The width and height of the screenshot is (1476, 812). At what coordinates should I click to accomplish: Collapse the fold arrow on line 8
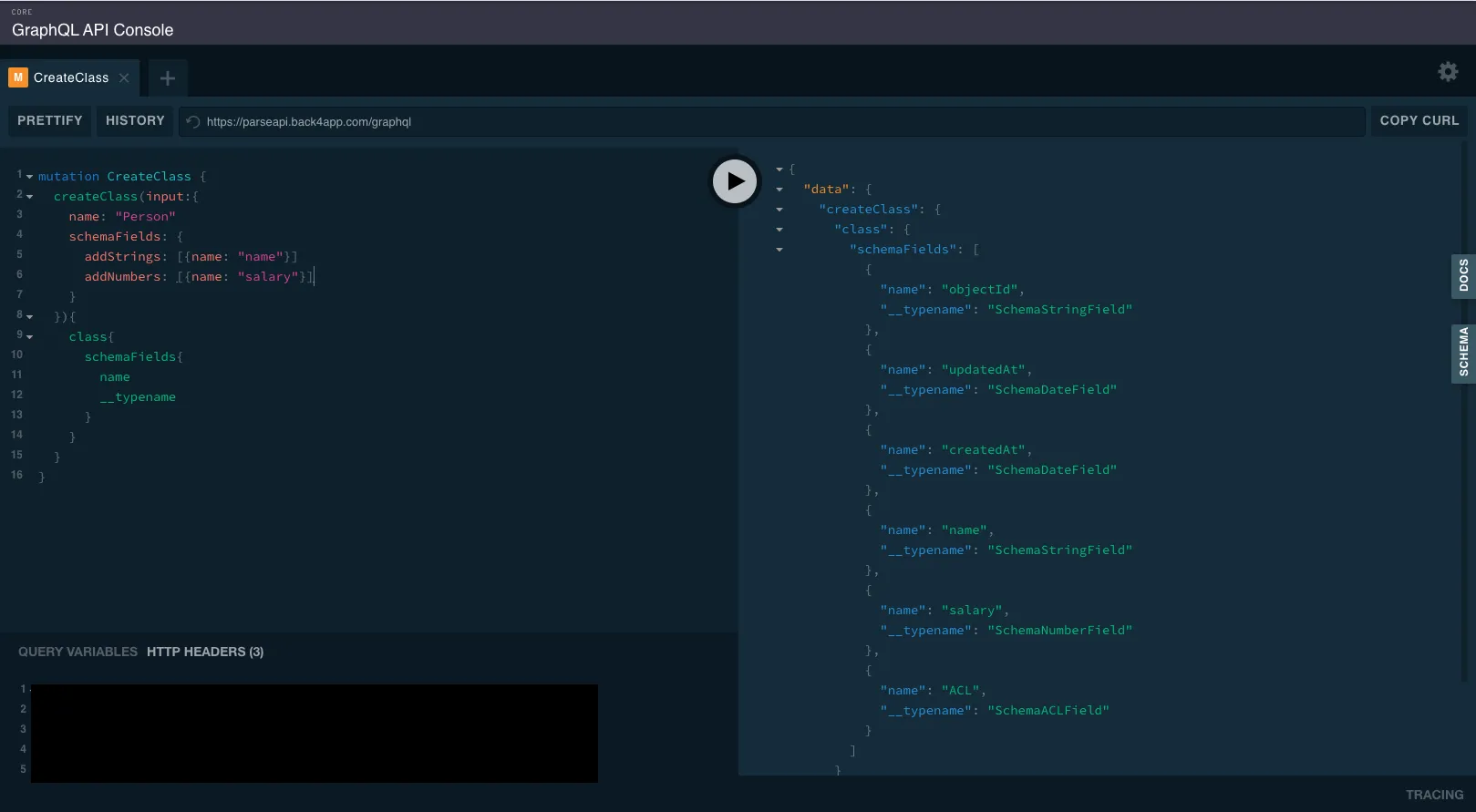29,317
